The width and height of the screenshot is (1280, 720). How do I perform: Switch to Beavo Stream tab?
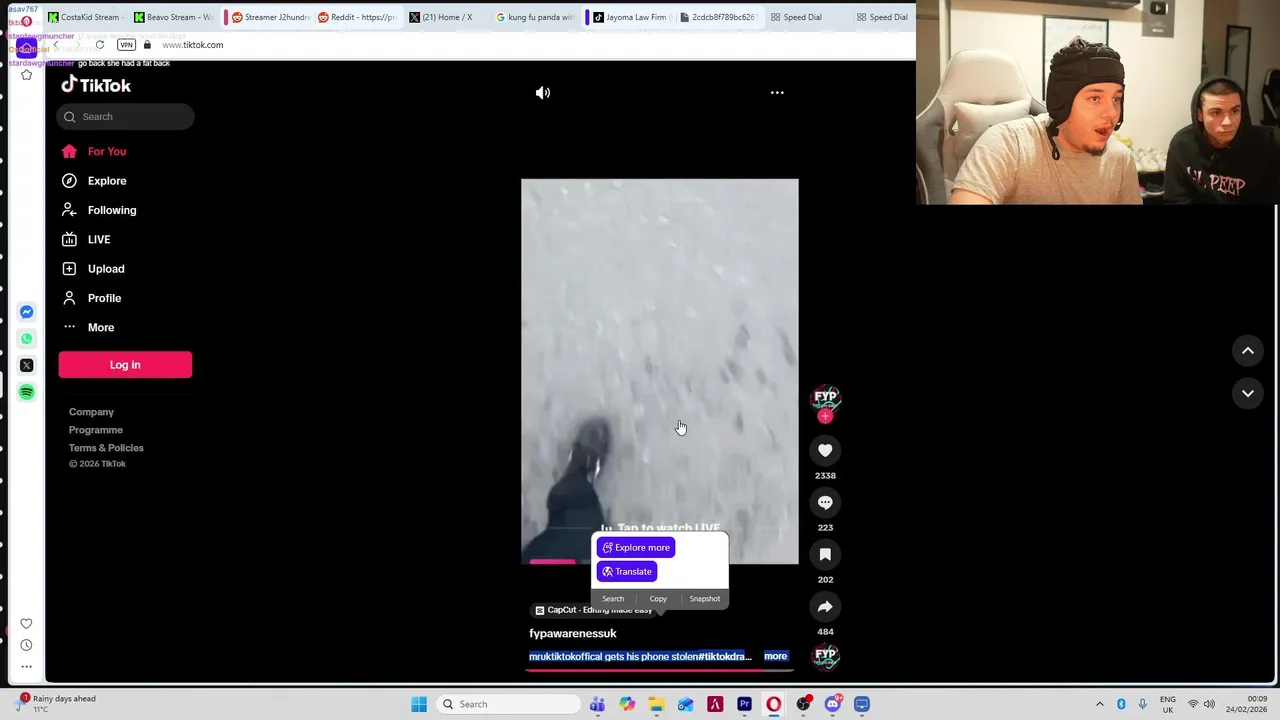(x=173, y=17)
